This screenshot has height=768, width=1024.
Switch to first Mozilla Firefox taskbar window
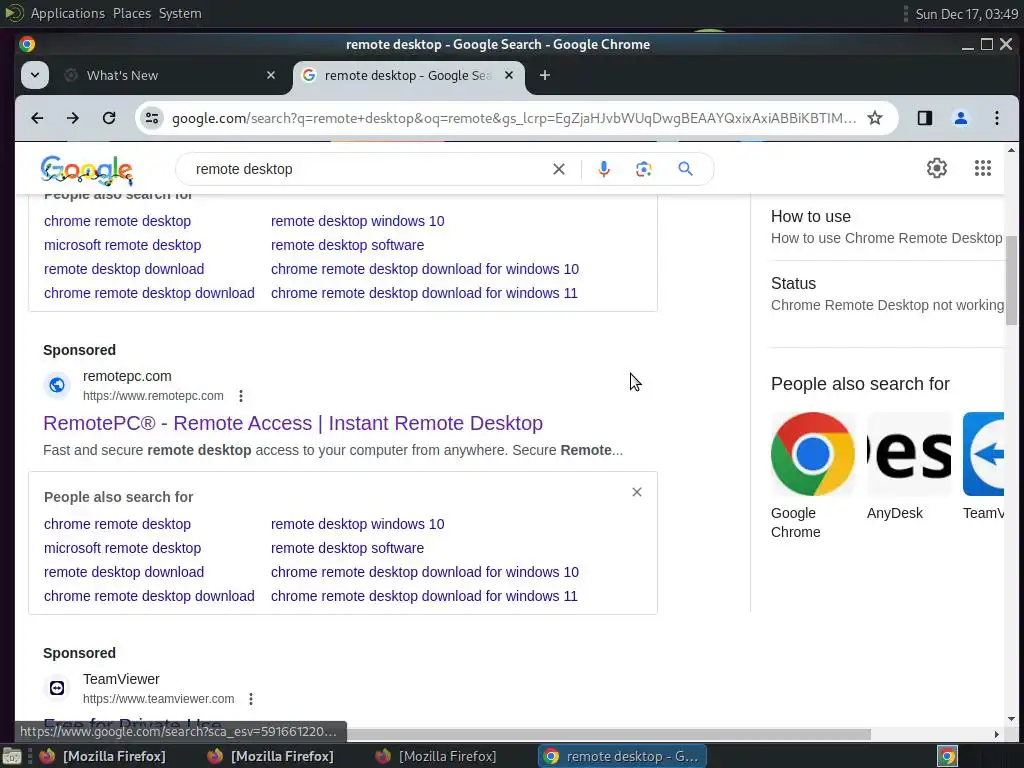(x=103, y=756)
